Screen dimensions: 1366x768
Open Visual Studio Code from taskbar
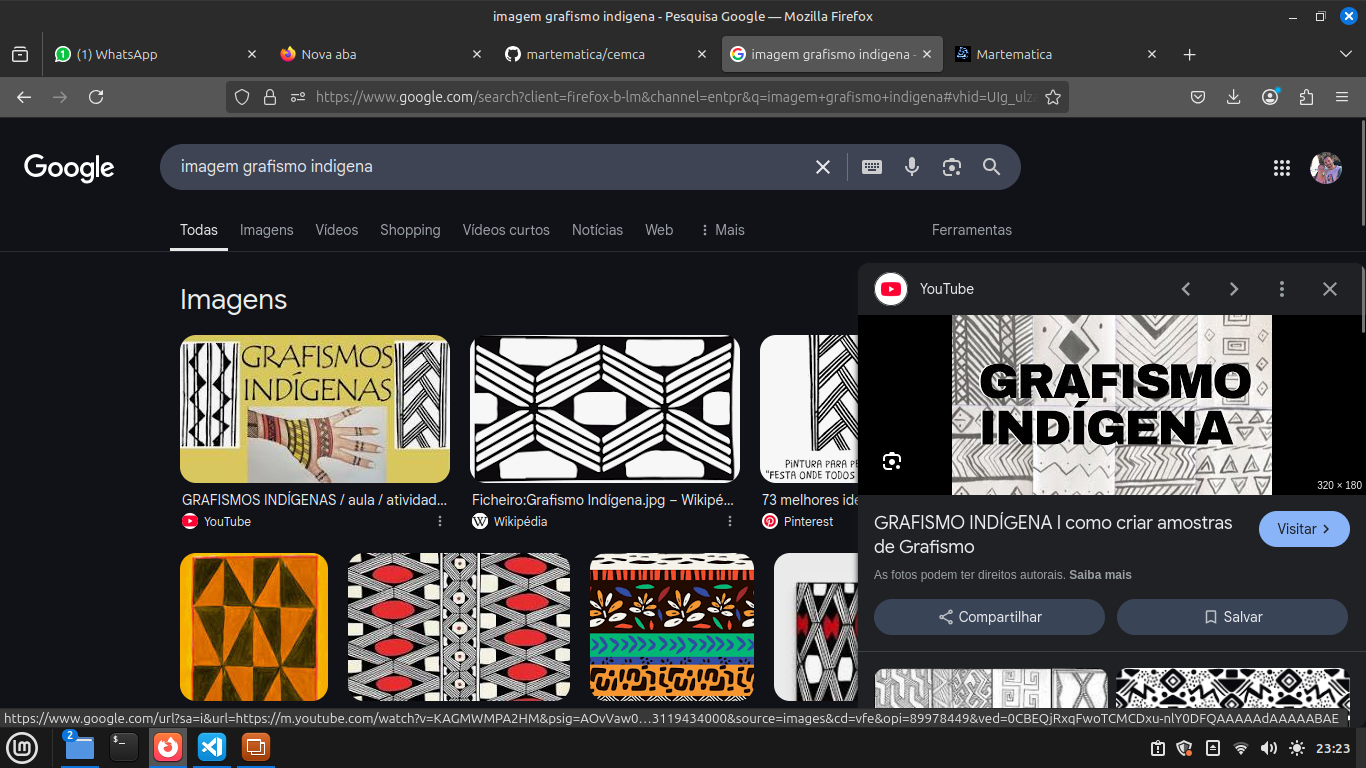point(212,747)
